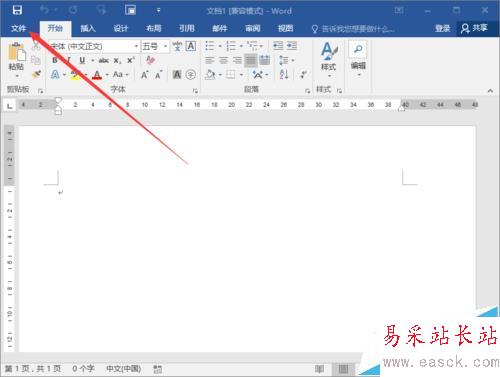
Task: Click the ruler tab selector L box
Action: point(10,106)
